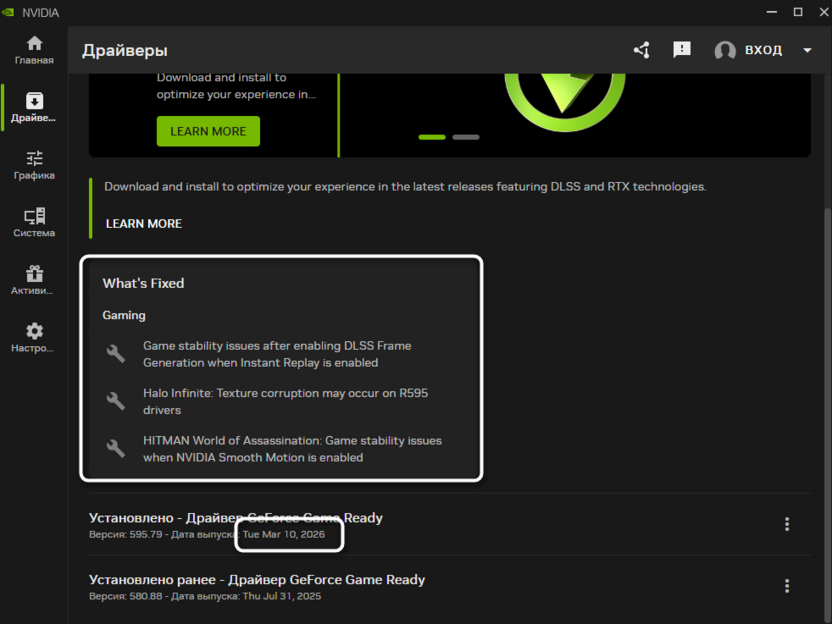This screenshot has width=832, height=624.
Task: Click the Thu Jul 31, 2025 release date line
Action: pos(205,596)
